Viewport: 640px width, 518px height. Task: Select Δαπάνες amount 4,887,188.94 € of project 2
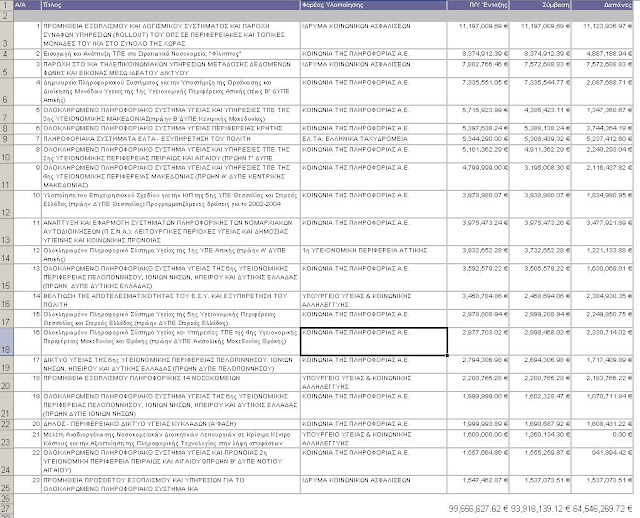click(602, 54)
